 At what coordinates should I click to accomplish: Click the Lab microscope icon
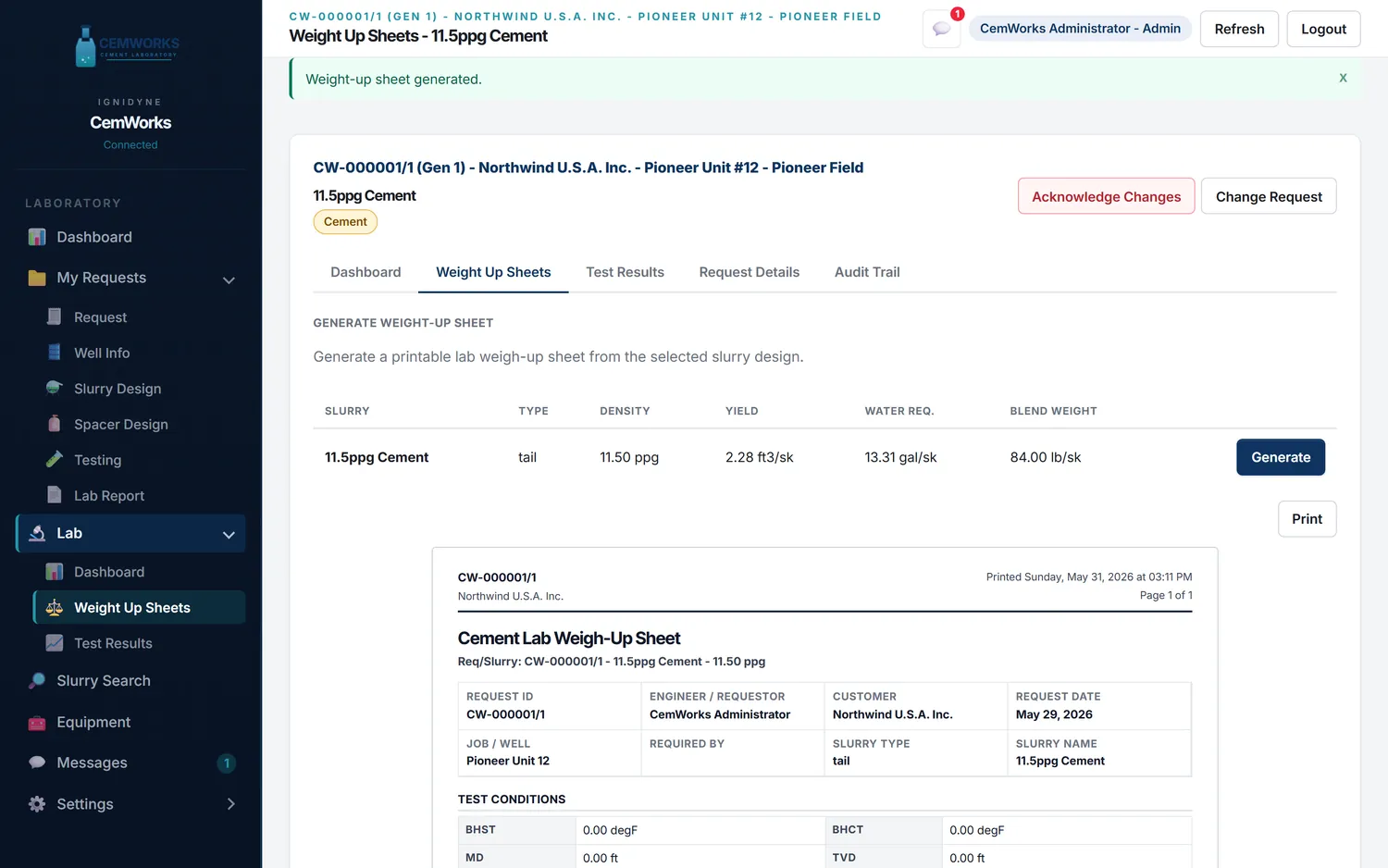[37, 533]
